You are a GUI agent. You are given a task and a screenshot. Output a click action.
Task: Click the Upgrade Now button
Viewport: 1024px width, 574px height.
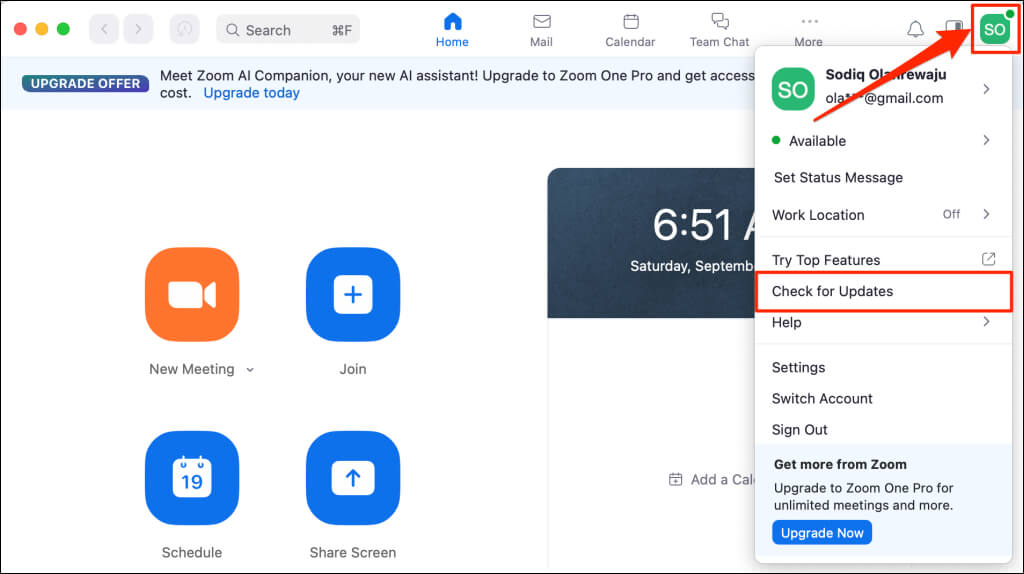click(x=822, y=533)
